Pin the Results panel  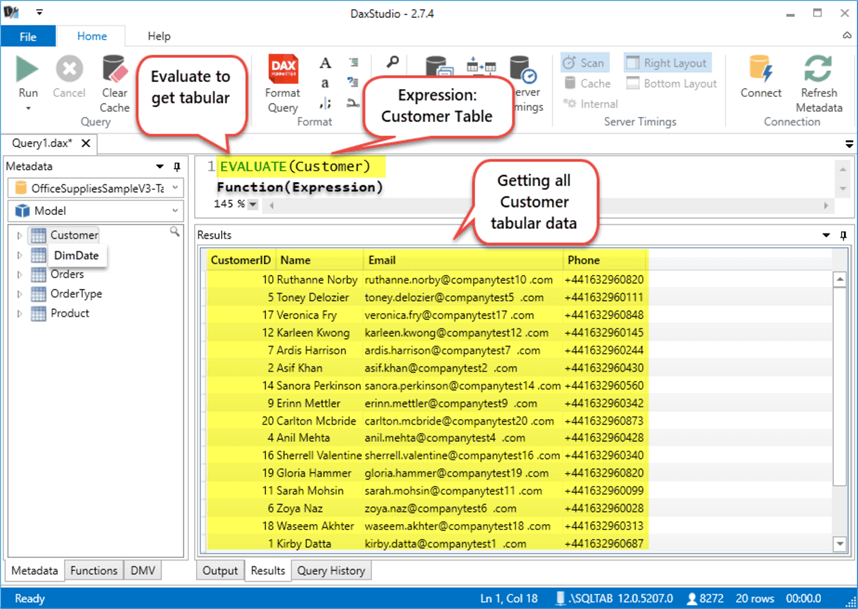(842, 235)
